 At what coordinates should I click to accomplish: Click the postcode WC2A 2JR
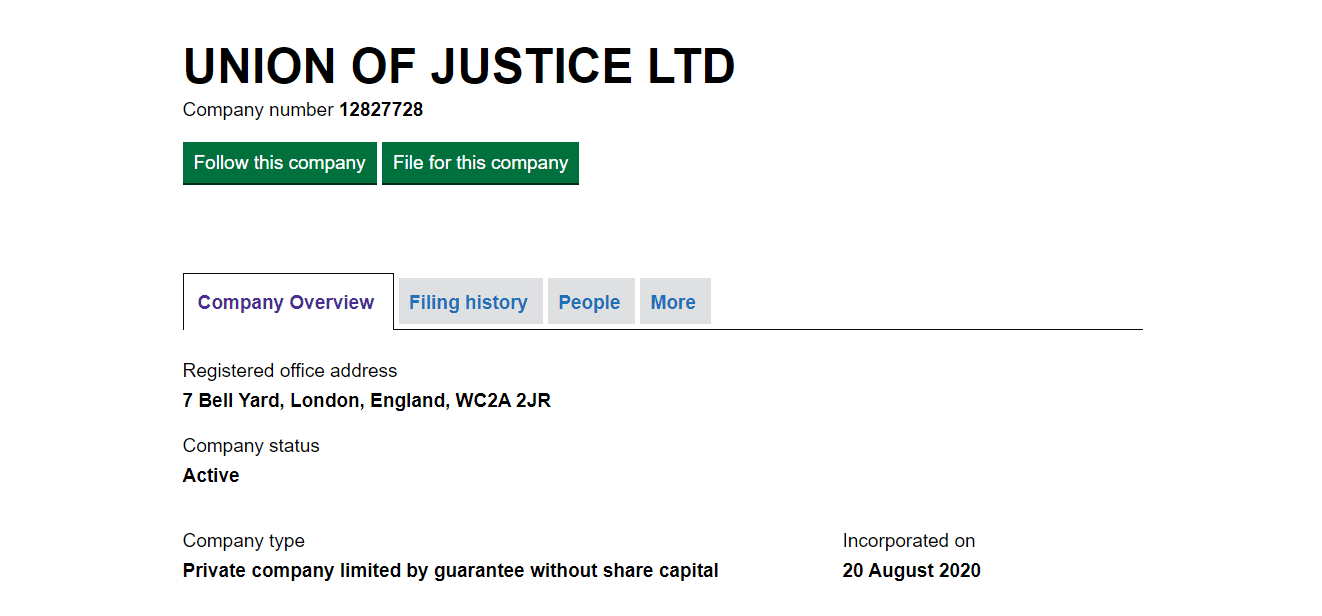(503, 401)
